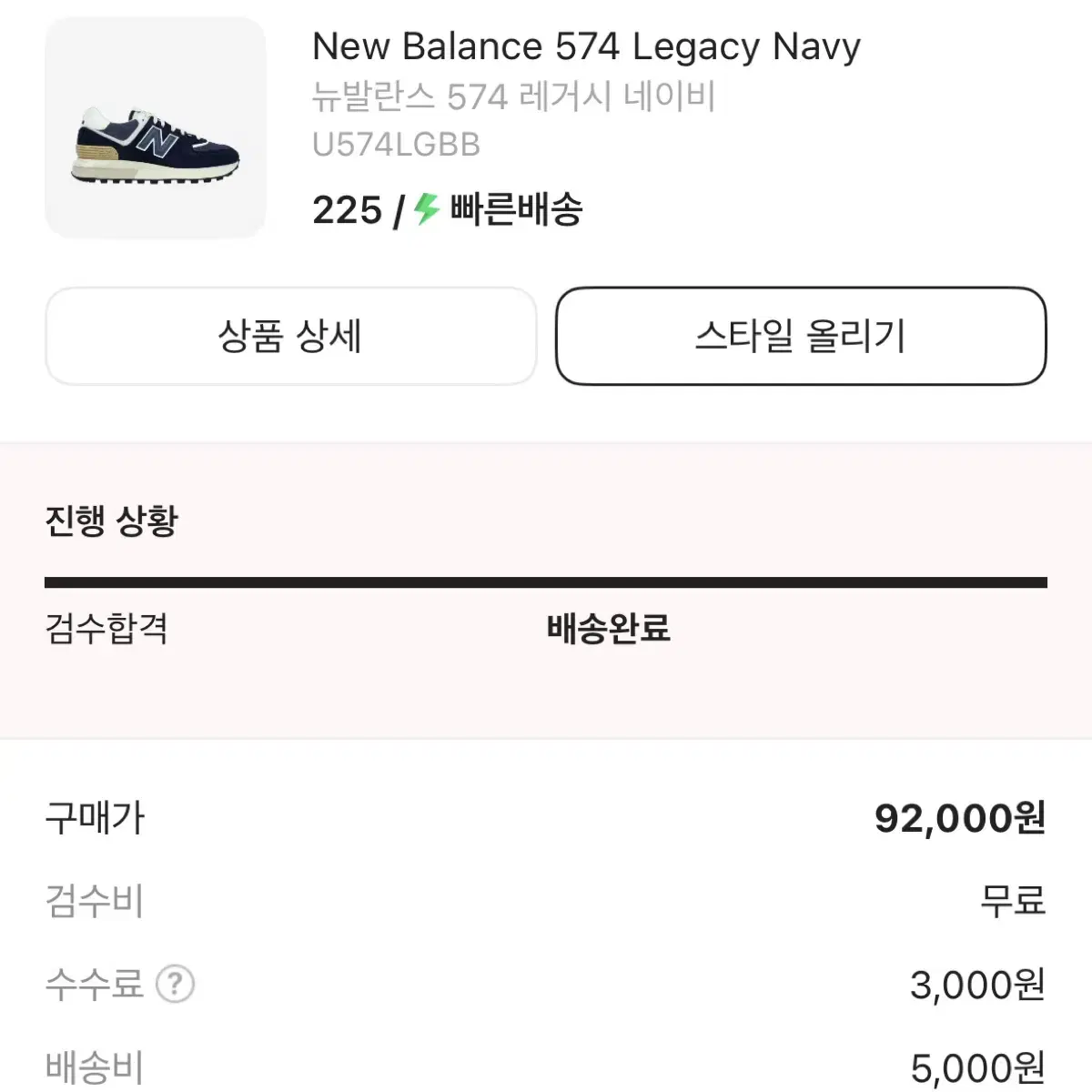The height and width of the screenshot is (1092, 1092).
Task: Tap the 빠른배송 label
Action: [516, 209]
